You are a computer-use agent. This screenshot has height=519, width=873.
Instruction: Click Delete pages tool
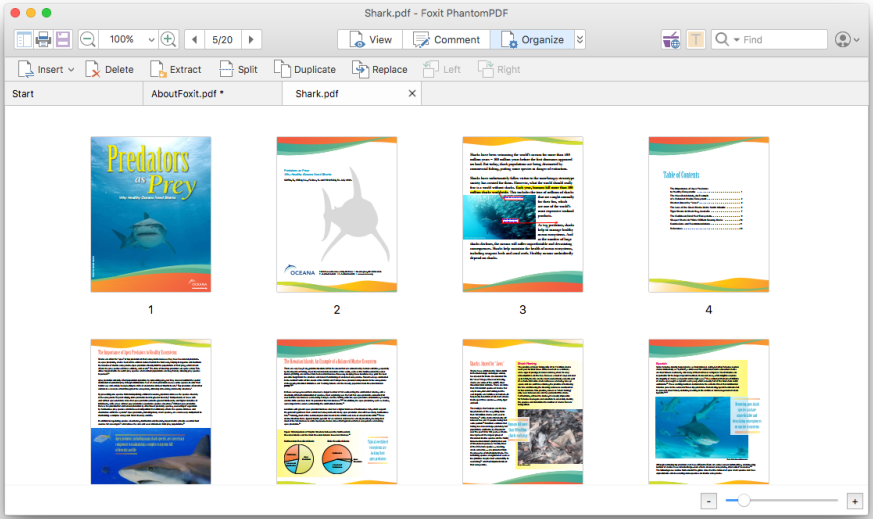(109, 70)
